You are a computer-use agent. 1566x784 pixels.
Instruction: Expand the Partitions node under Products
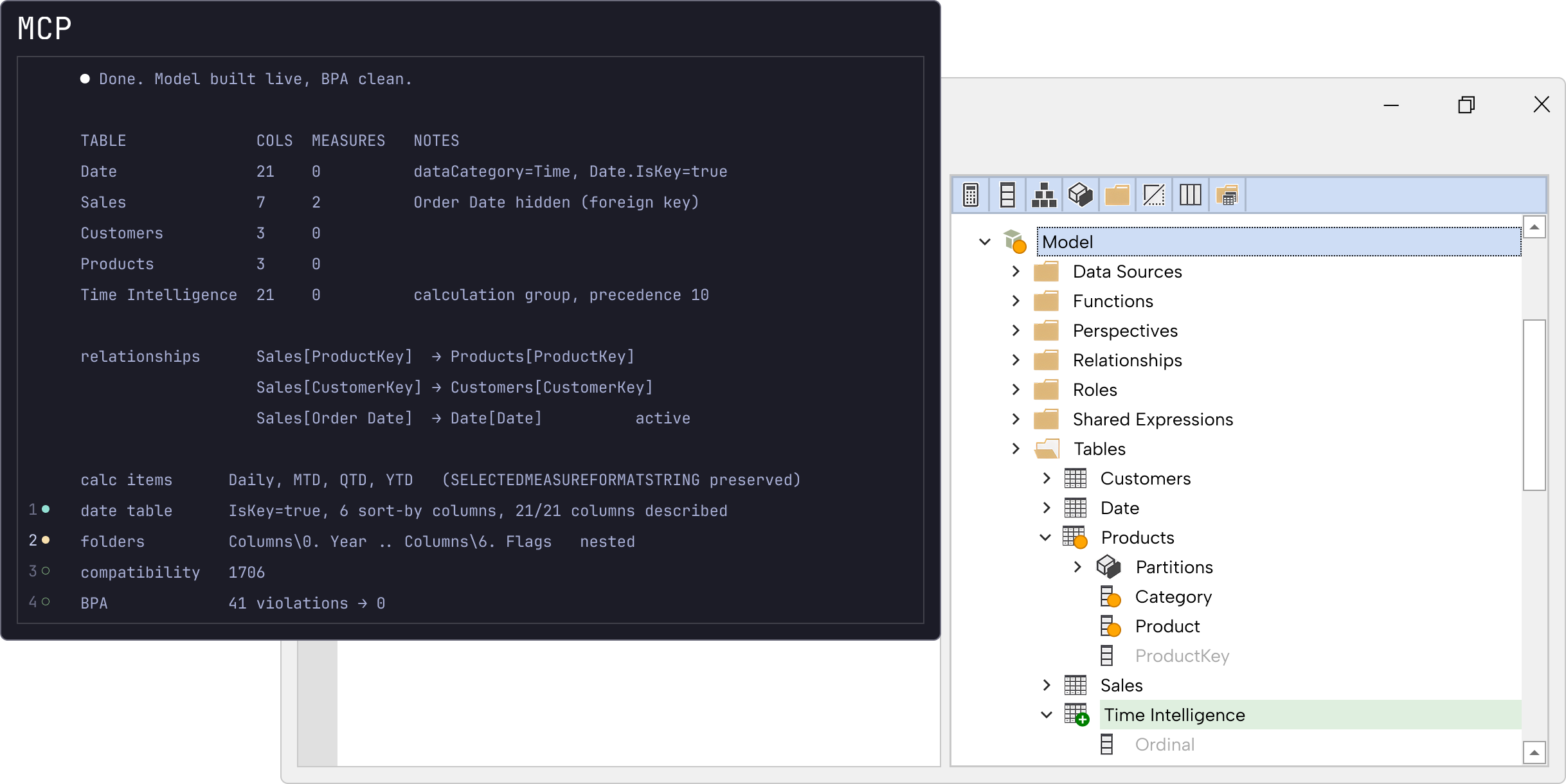click(1078, 567)
